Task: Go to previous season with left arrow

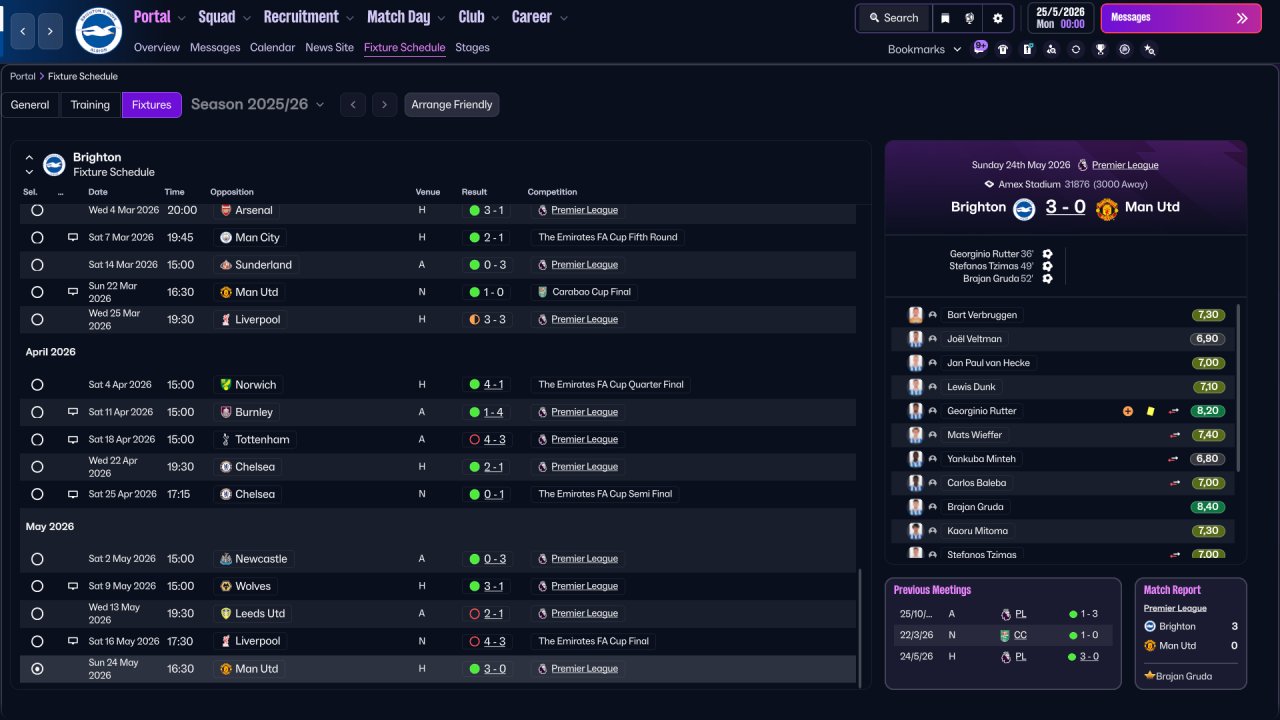Action: [x=353, y=105]
